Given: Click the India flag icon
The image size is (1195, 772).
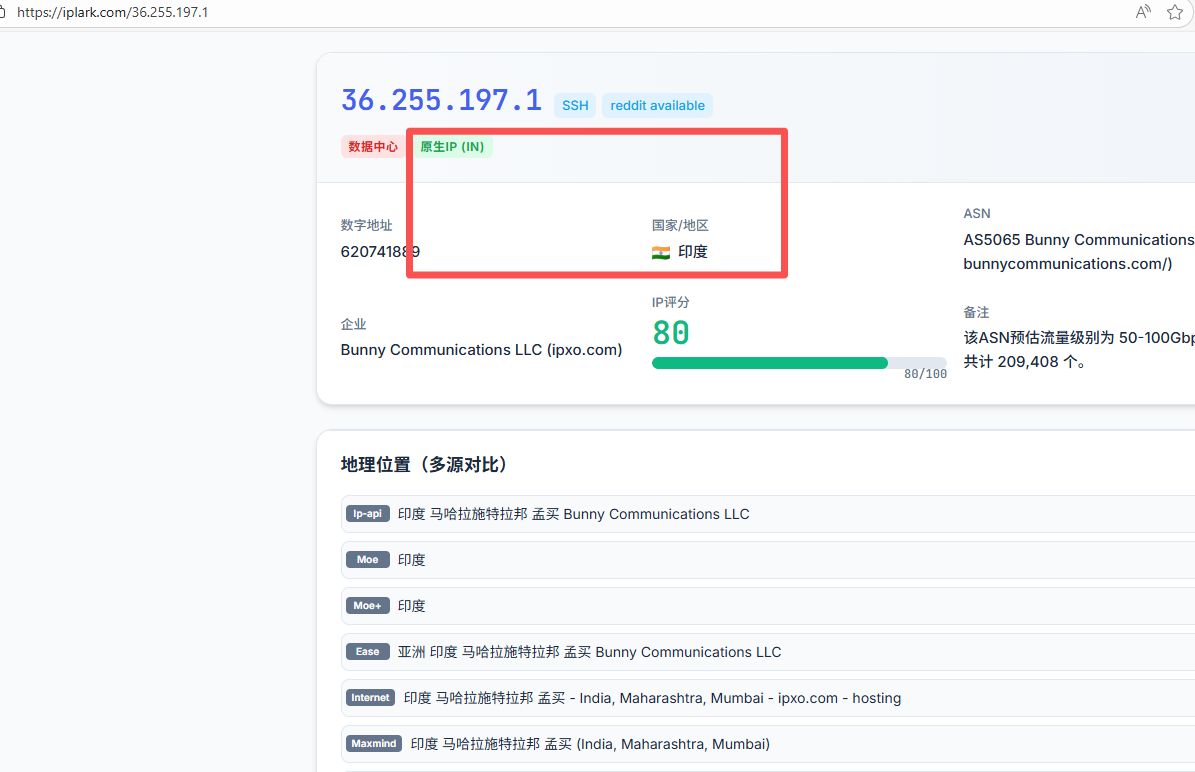Looking at the screenshot, I should (661, 253).
